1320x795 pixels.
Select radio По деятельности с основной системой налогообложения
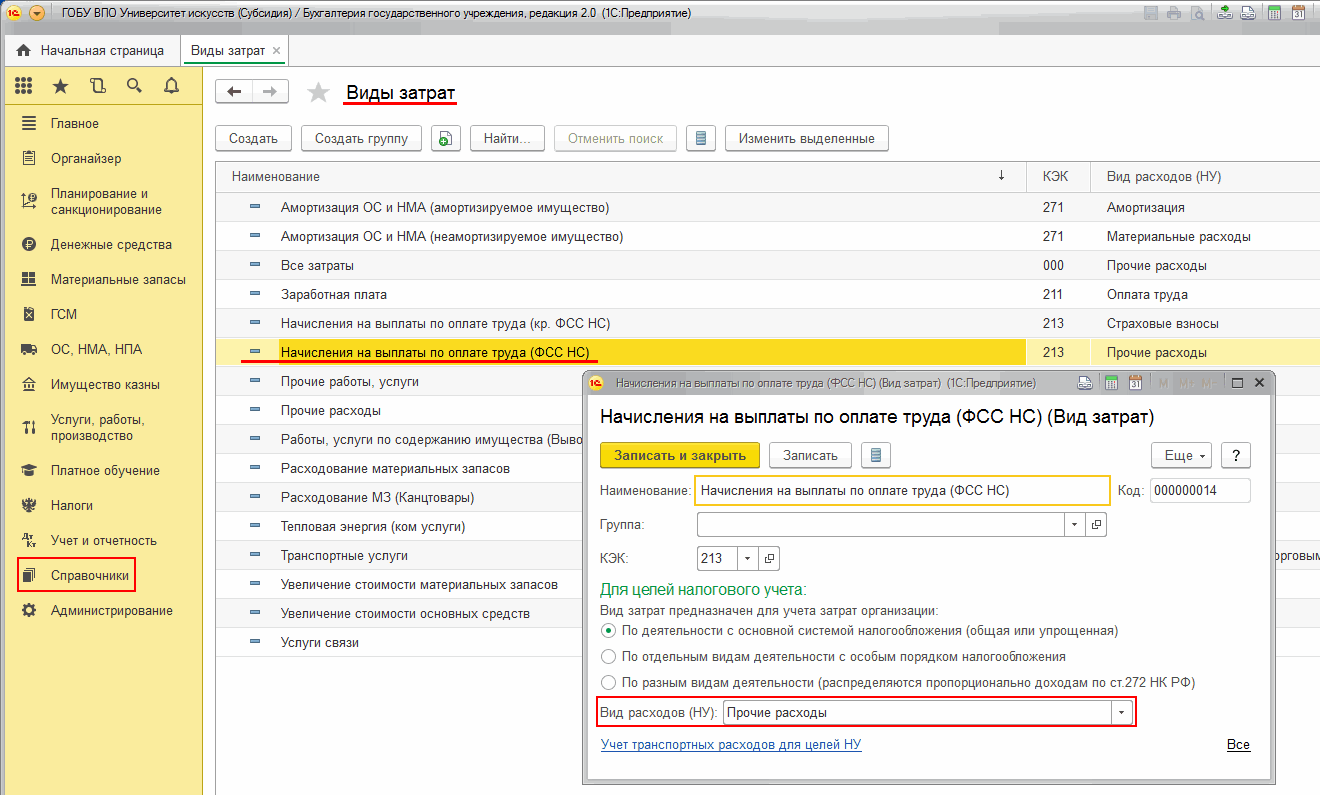(608, 631)
